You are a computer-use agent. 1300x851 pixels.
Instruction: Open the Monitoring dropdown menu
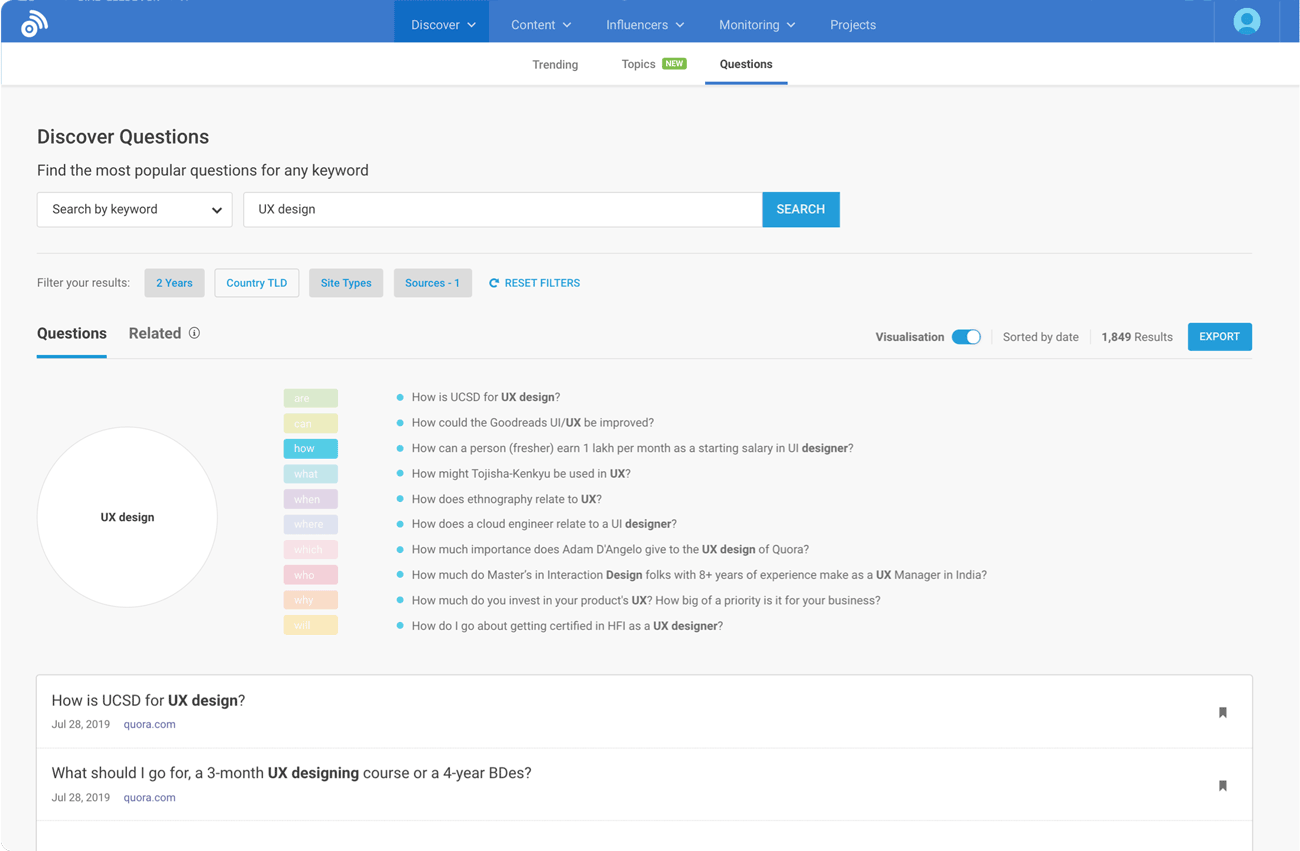tap(757, 25)
